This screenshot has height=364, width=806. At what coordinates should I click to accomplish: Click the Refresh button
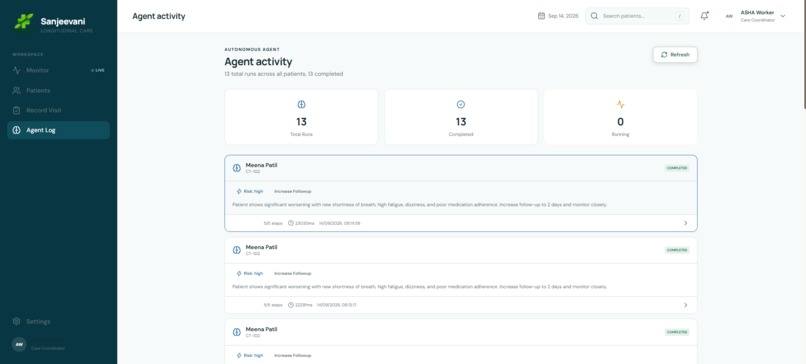click(675, 54)
